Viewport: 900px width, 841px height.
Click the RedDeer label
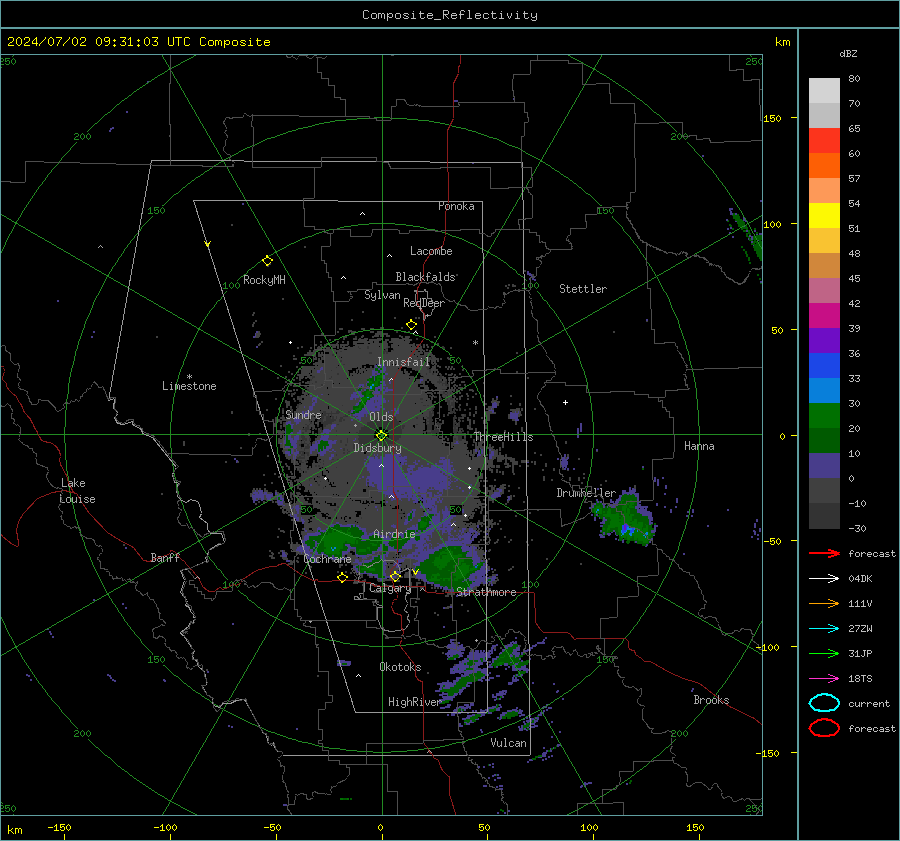[424, 303]
